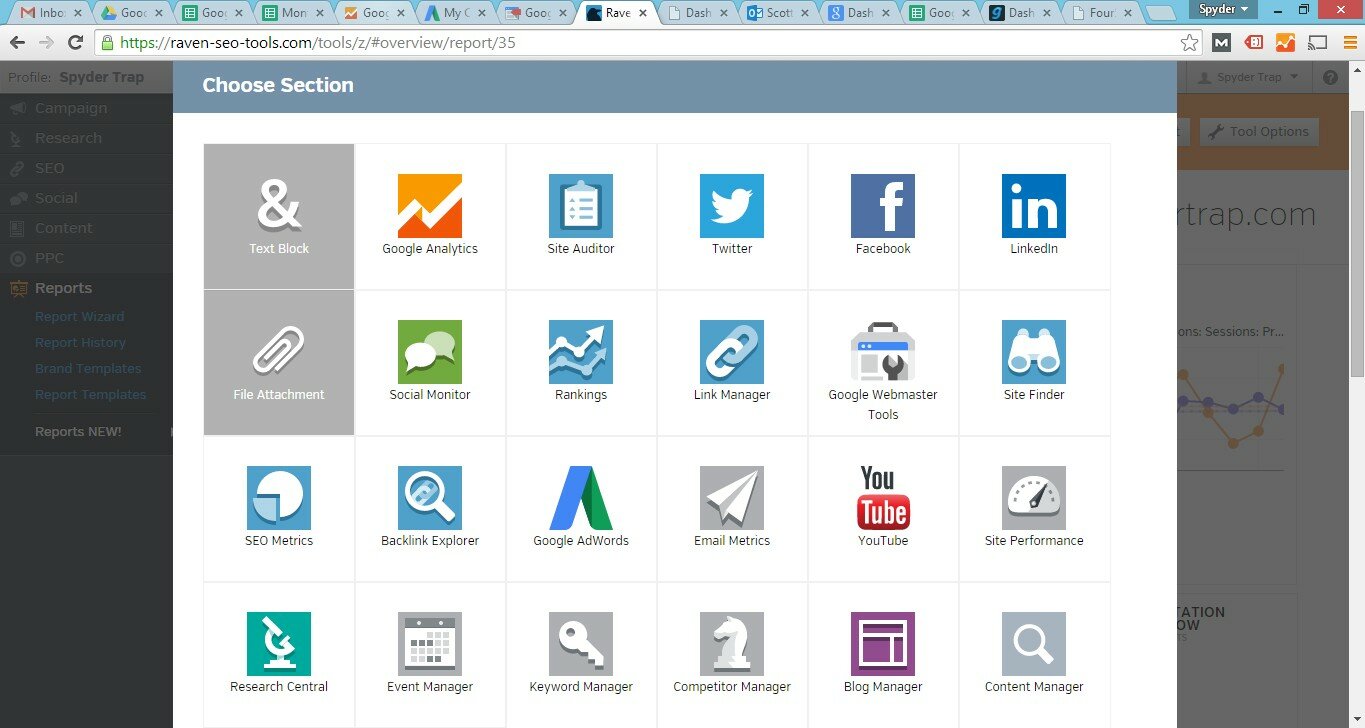1365x728 pixels.
Task: Select Google Webmaster Tools section
Action: click(883, 362)
